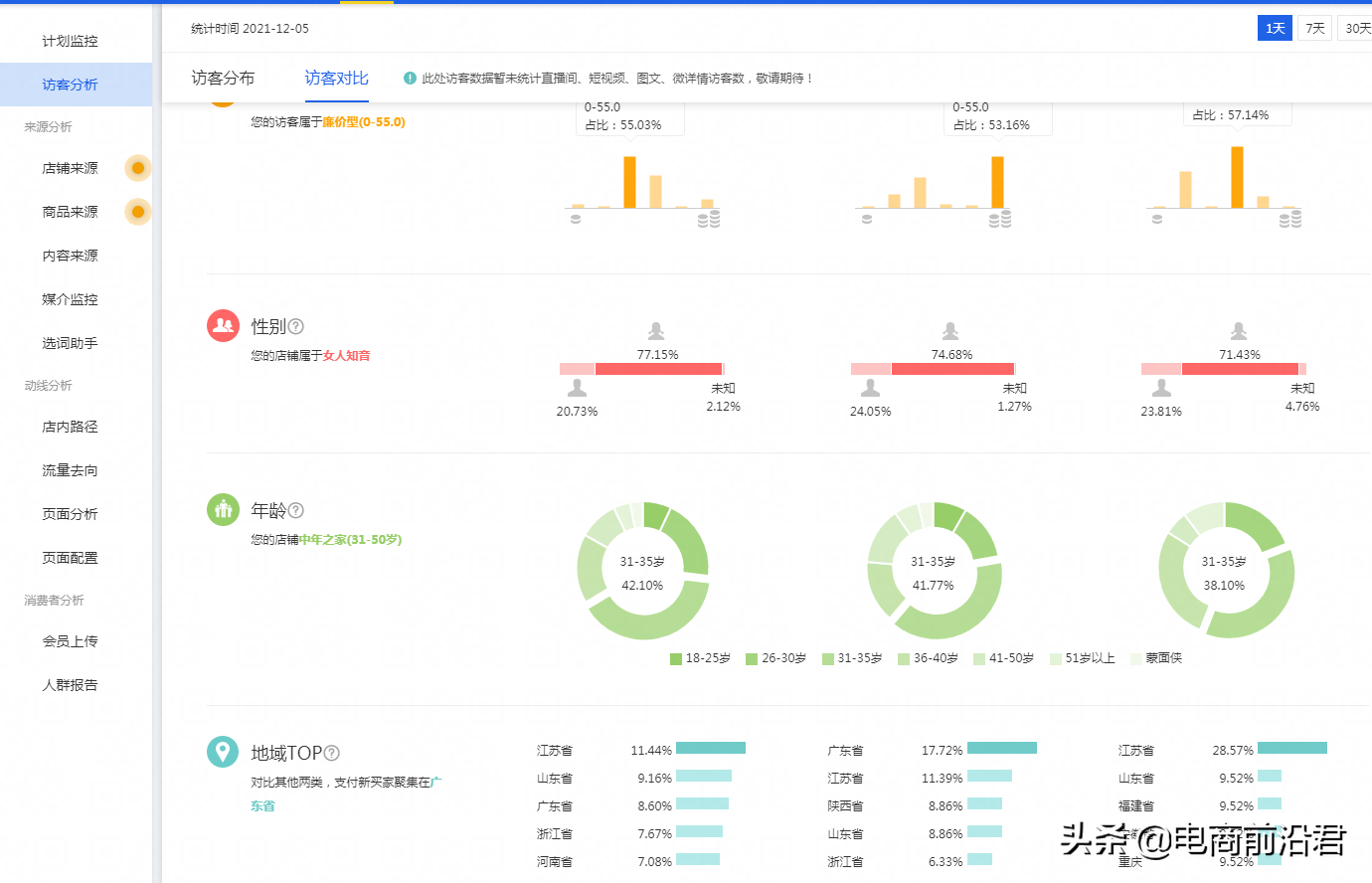
Task: Click person icon above 77.15%
Action: [656, 331]
